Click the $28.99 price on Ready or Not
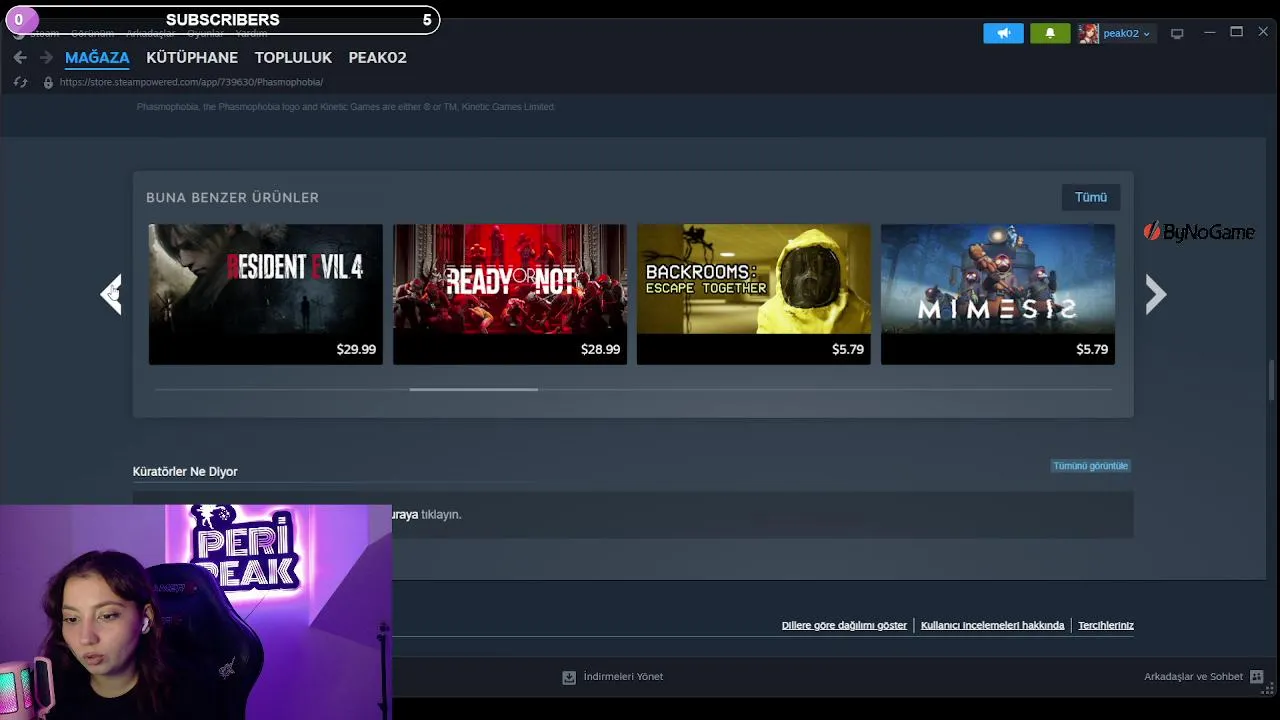 [600, 349]
